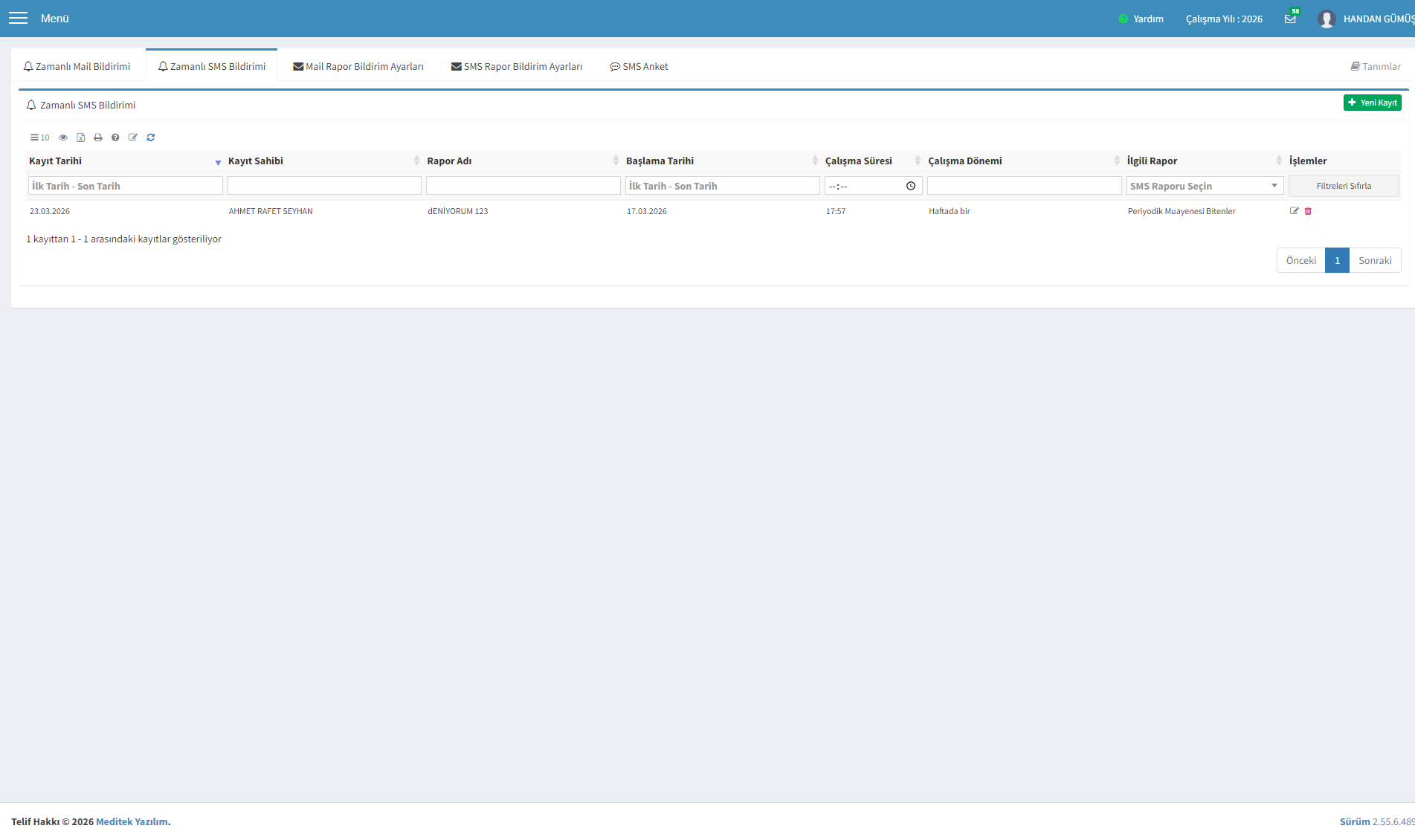
Task: Switch to Zamanlı Mail Bildirimi tab
Action: pyautogui.click(x=77, y=66)
